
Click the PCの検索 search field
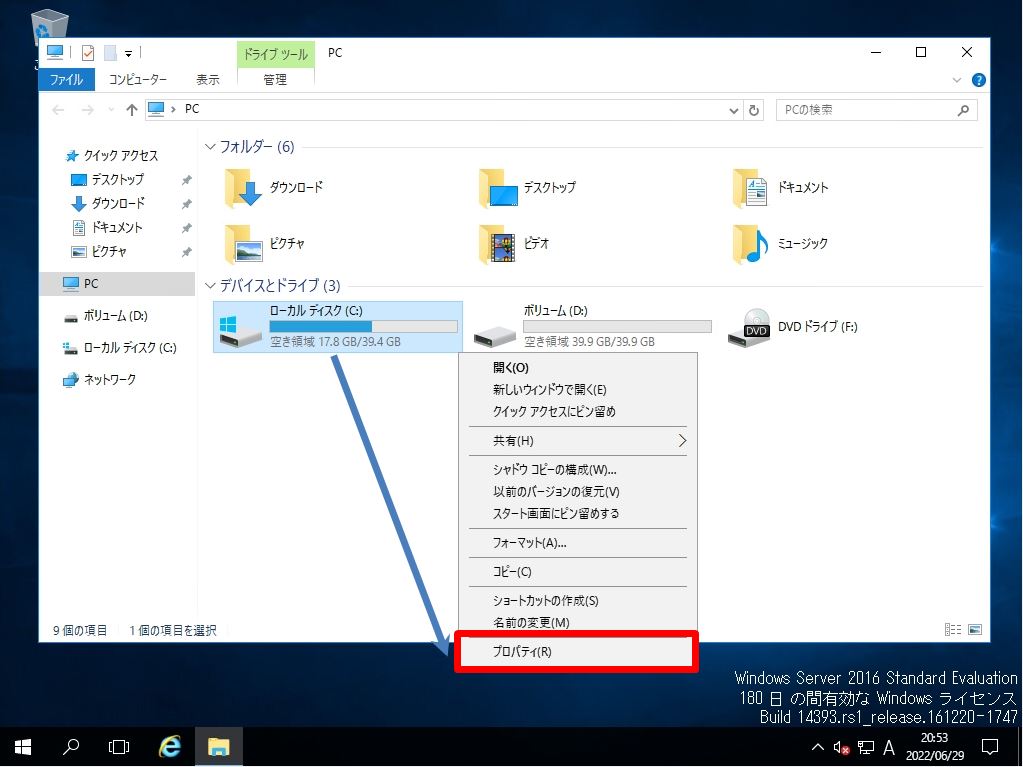coord(876,110)
